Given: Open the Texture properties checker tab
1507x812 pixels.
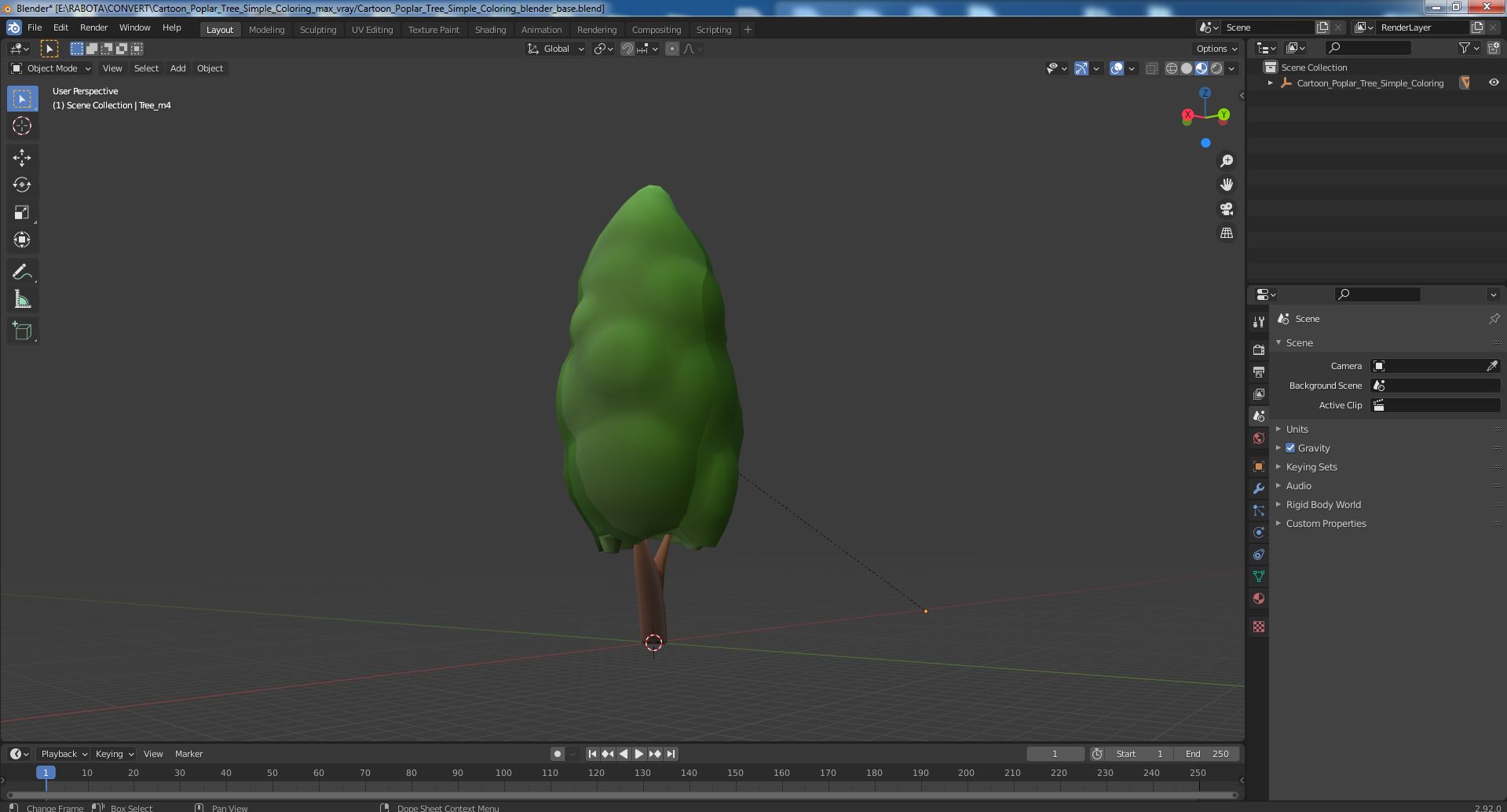Looking at the screenshot, I should pyautogui.click(x=1259, y=627).
